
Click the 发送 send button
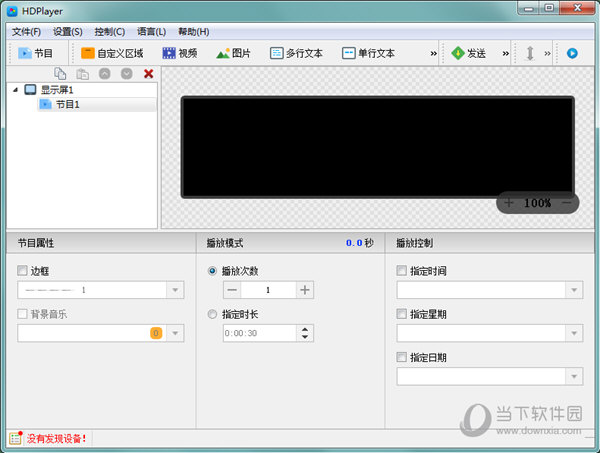pos(468,53)
